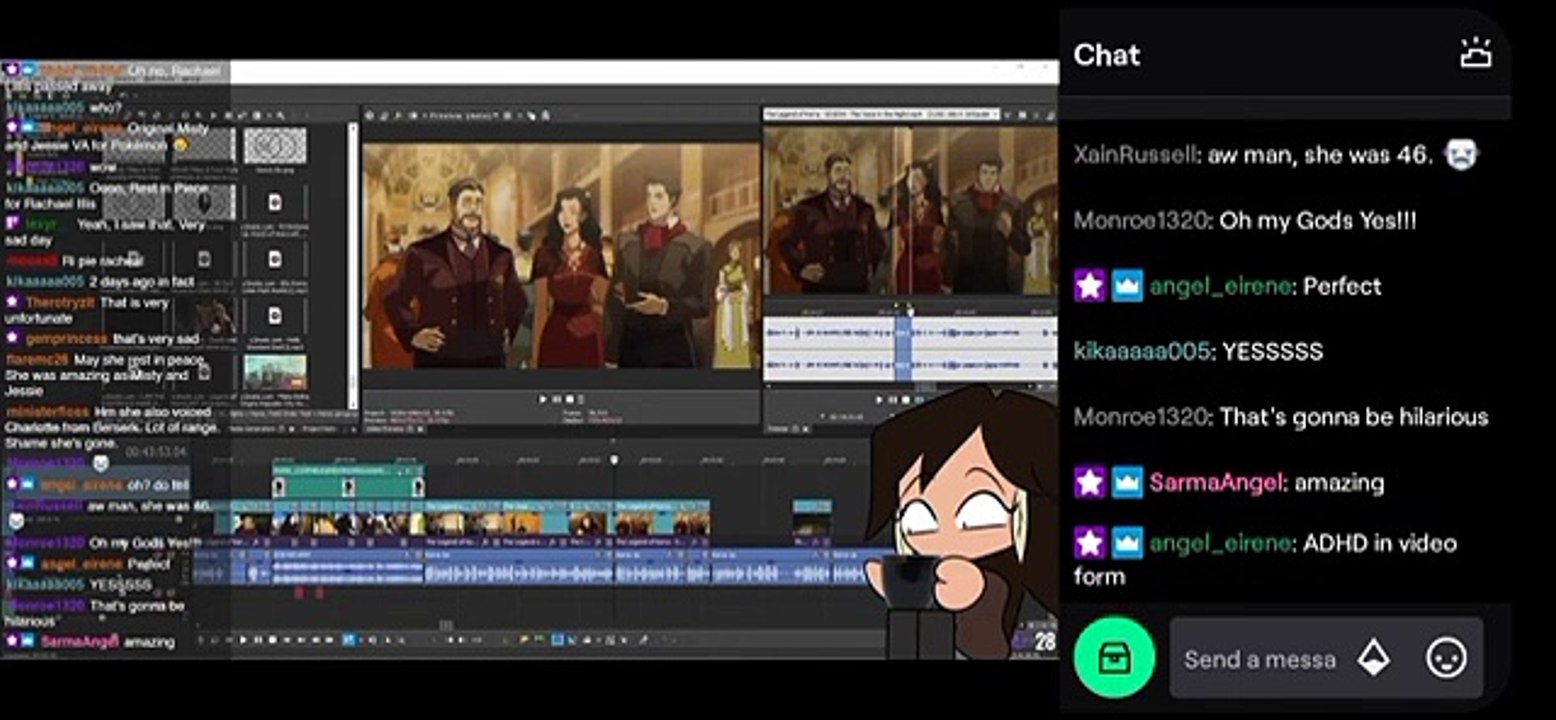
Task: Tap 'aw man, she was 46.' in Chat panel
Action: point(1320,155)
